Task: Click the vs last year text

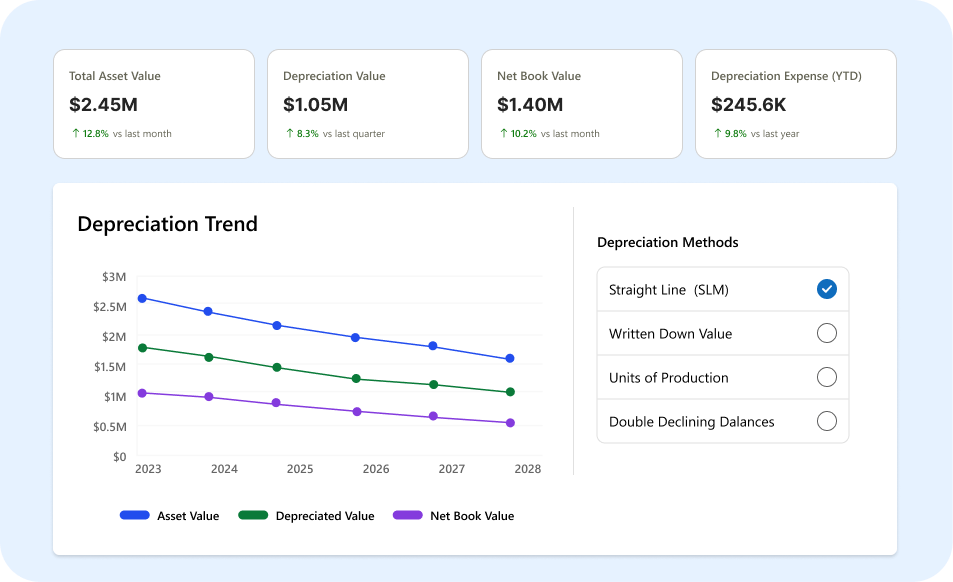Action: tap(775, 134)
